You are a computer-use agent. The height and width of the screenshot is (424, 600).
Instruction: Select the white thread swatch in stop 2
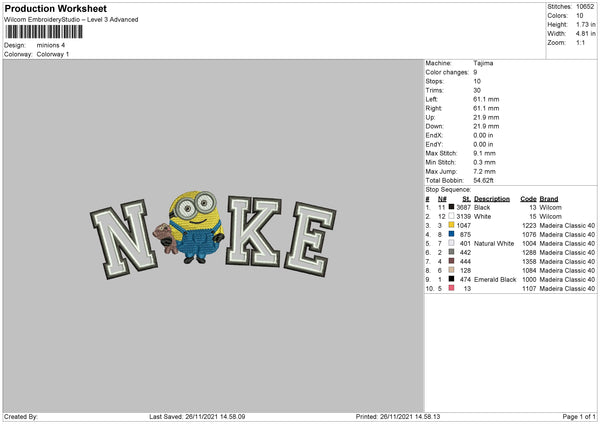[451, 216]
